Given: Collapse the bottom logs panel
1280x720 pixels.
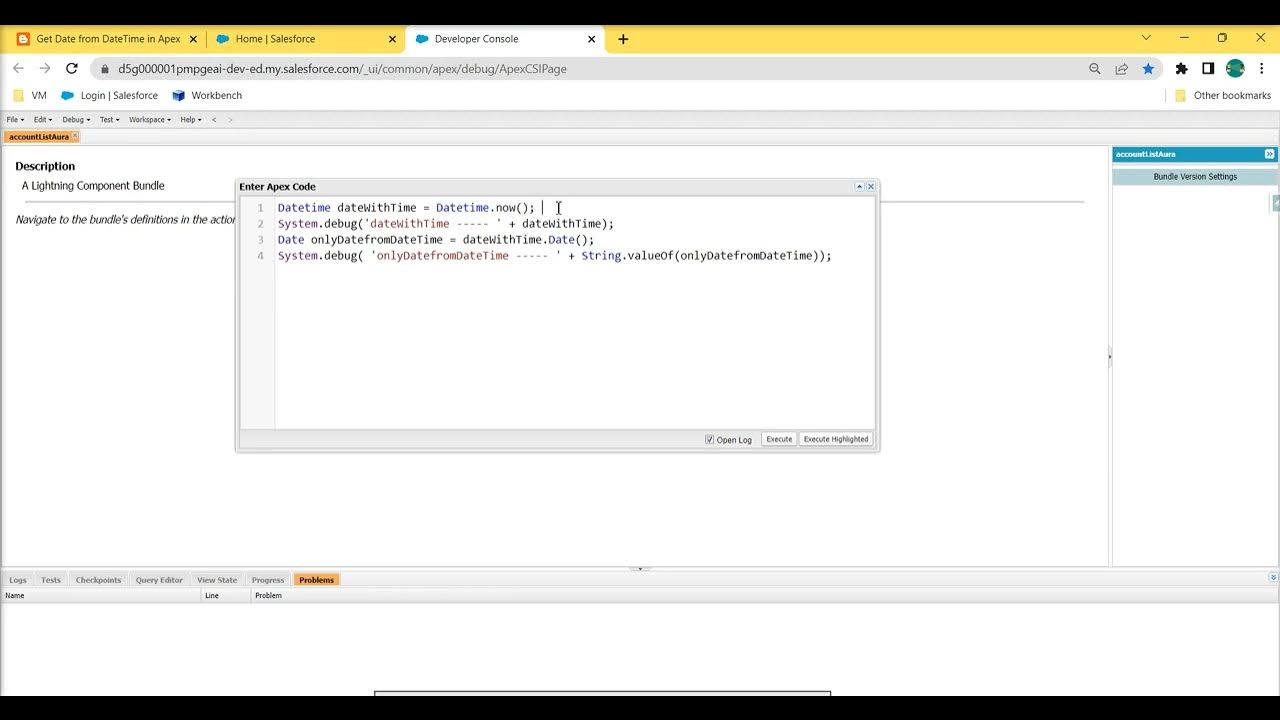Looking at the screenshot, I should (1273, 577).
